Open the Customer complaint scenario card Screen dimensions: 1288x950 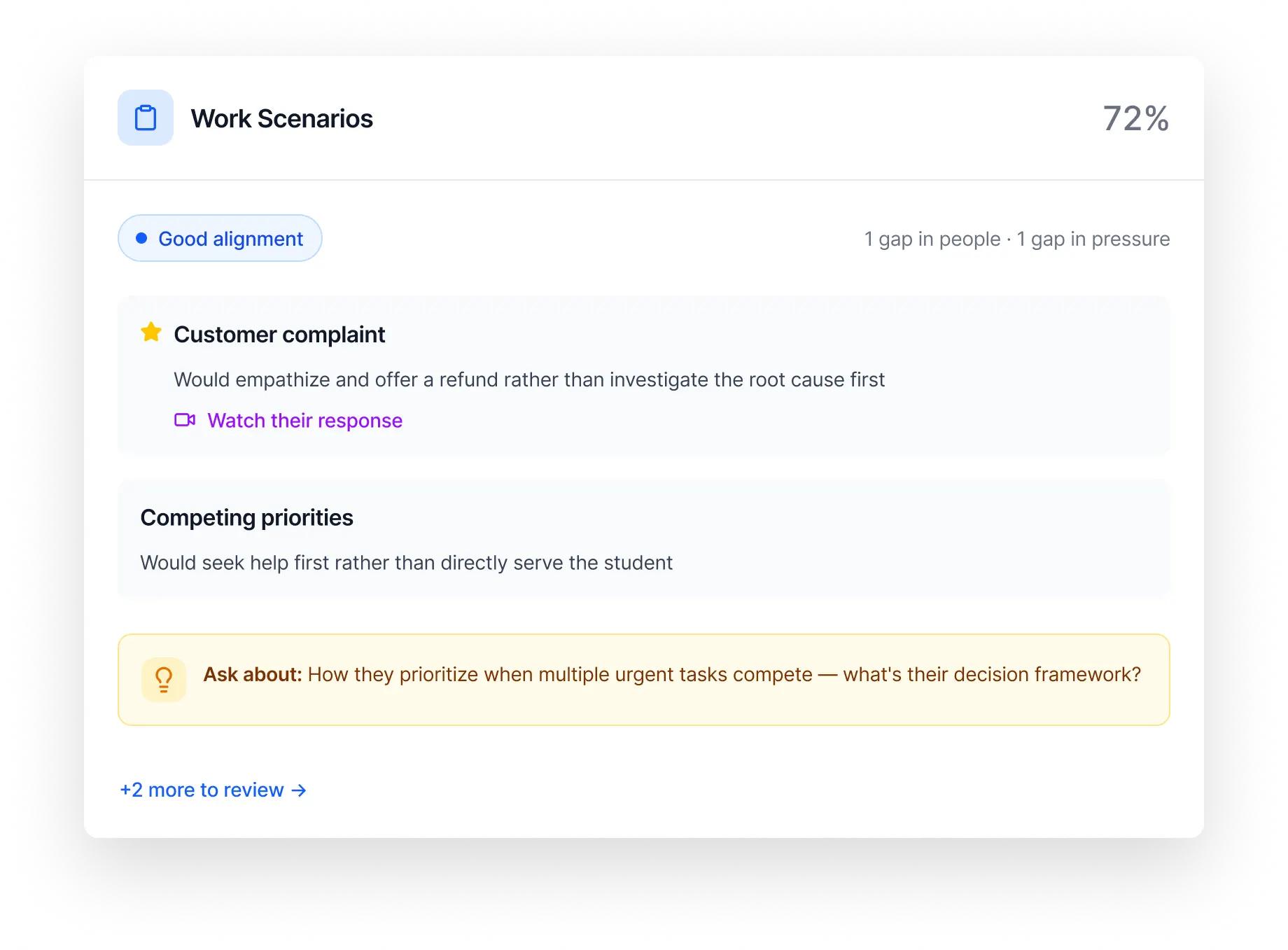643,375
